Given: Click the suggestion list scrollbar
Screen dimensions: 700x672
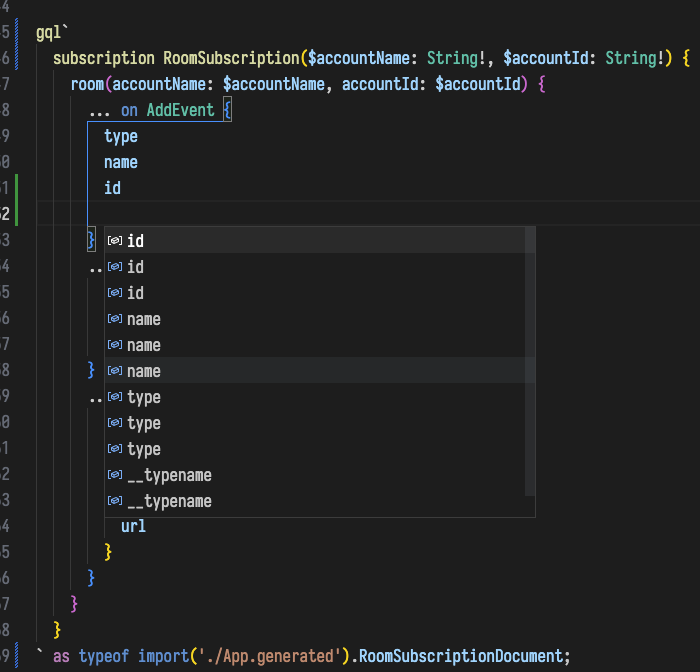Looking at the screenshot, I should 530,362.
